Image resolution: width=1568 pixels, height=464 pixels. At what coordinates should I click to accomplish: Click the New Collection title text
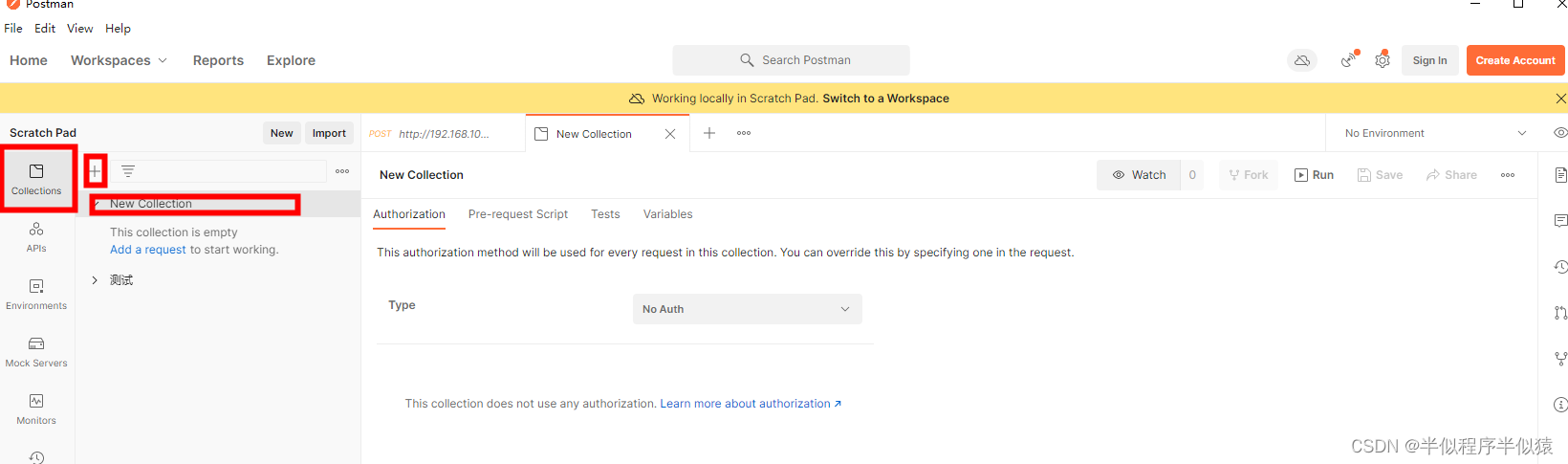pos(422,175)
